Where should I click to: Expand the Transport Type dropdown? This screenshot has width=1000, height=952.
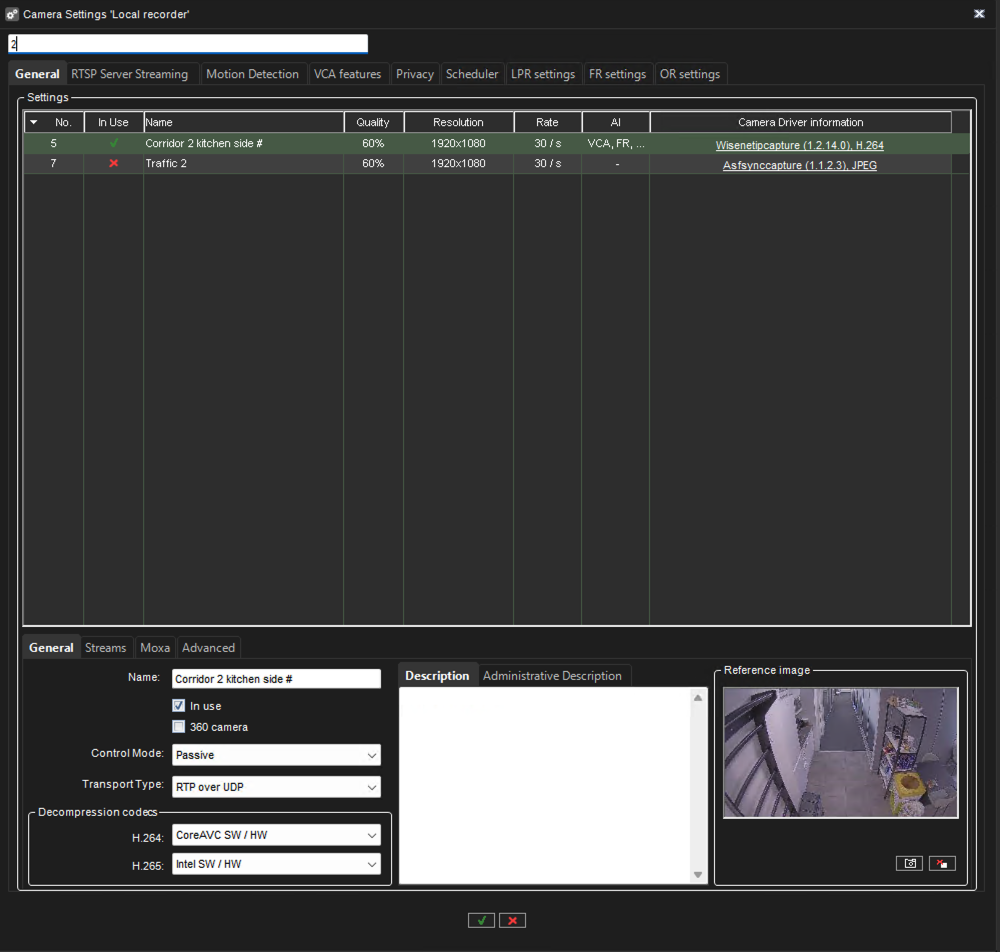[276, 787]
